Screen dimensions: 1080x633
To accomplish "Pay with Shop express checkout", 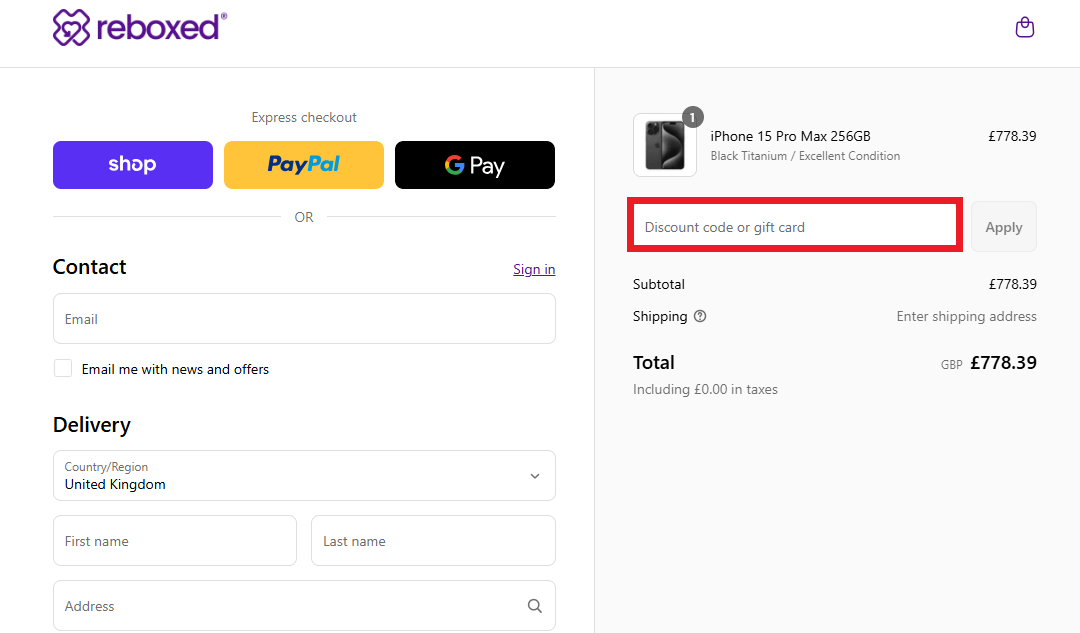I will tap(133, 165).
